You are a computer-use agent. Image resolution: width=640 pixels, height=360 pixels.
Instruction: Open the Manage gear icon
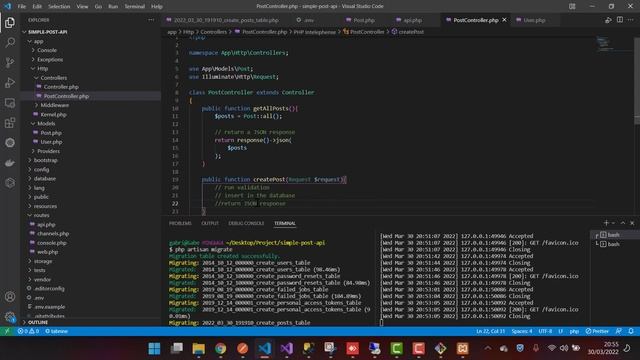coord(10,316)
